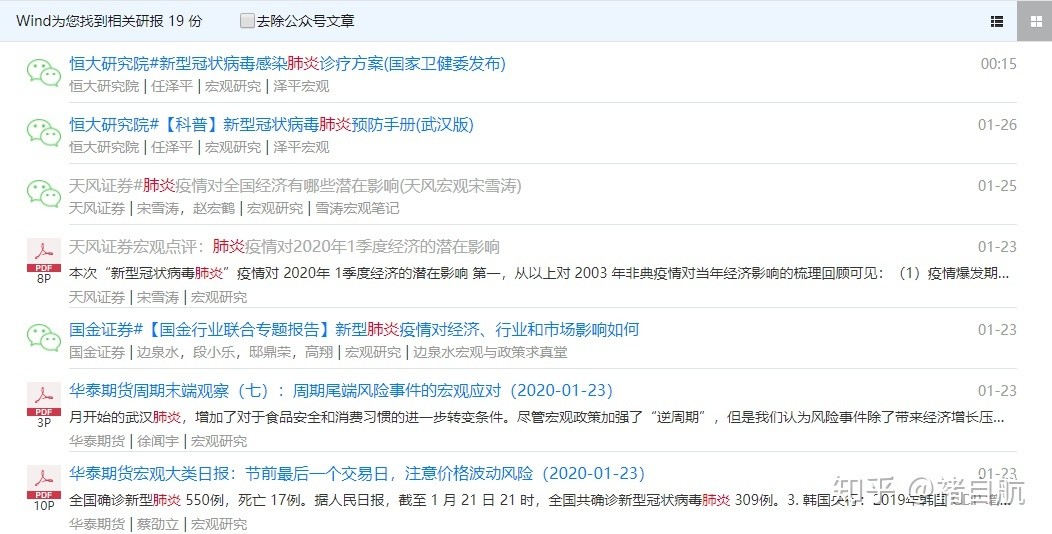Open 天风证券宏观点评 2020年1季度 report
Viewport: 1052px width, 534px height.
tap(284, 247)
